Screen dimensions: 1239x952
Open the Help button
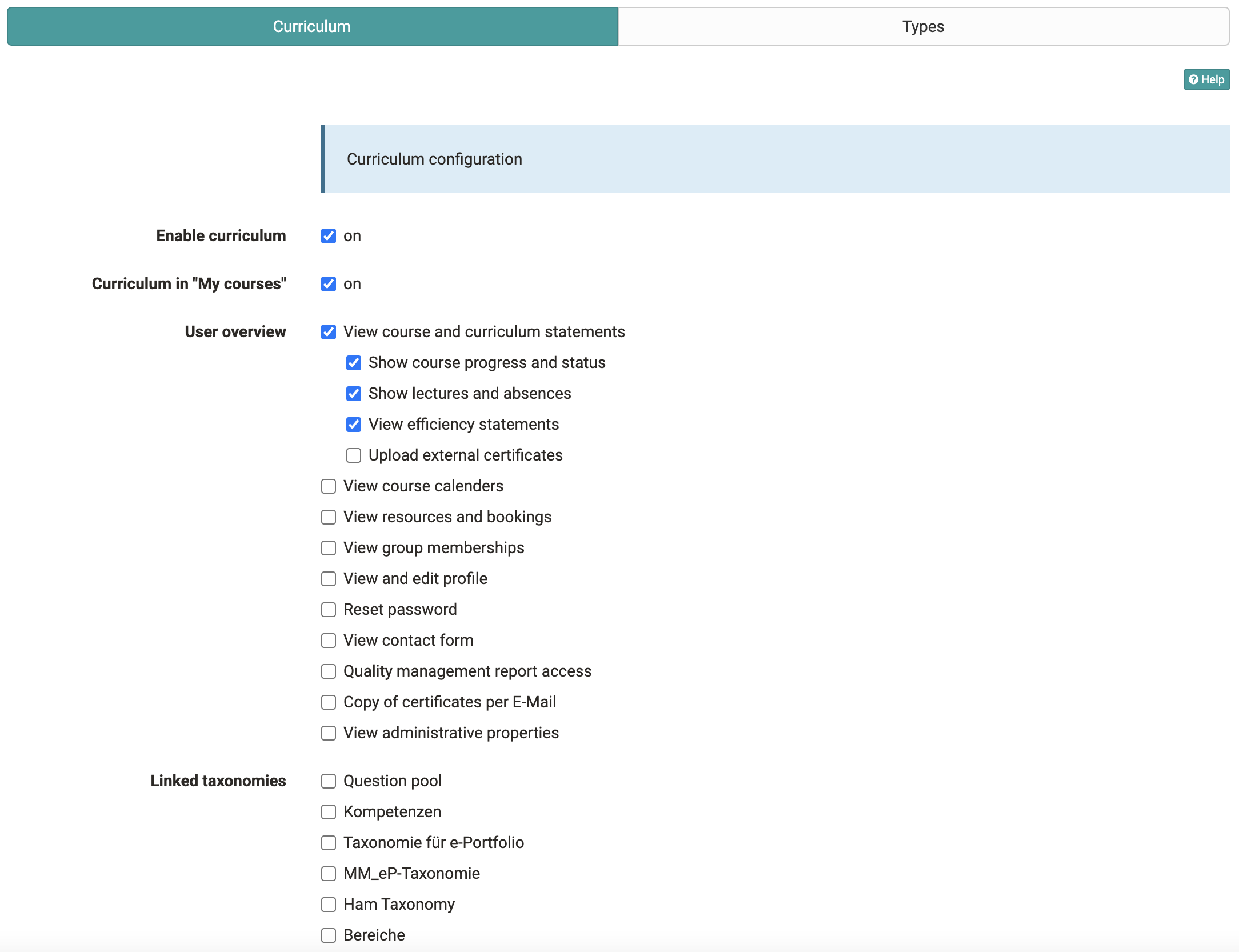click(x=1206, y=79)
